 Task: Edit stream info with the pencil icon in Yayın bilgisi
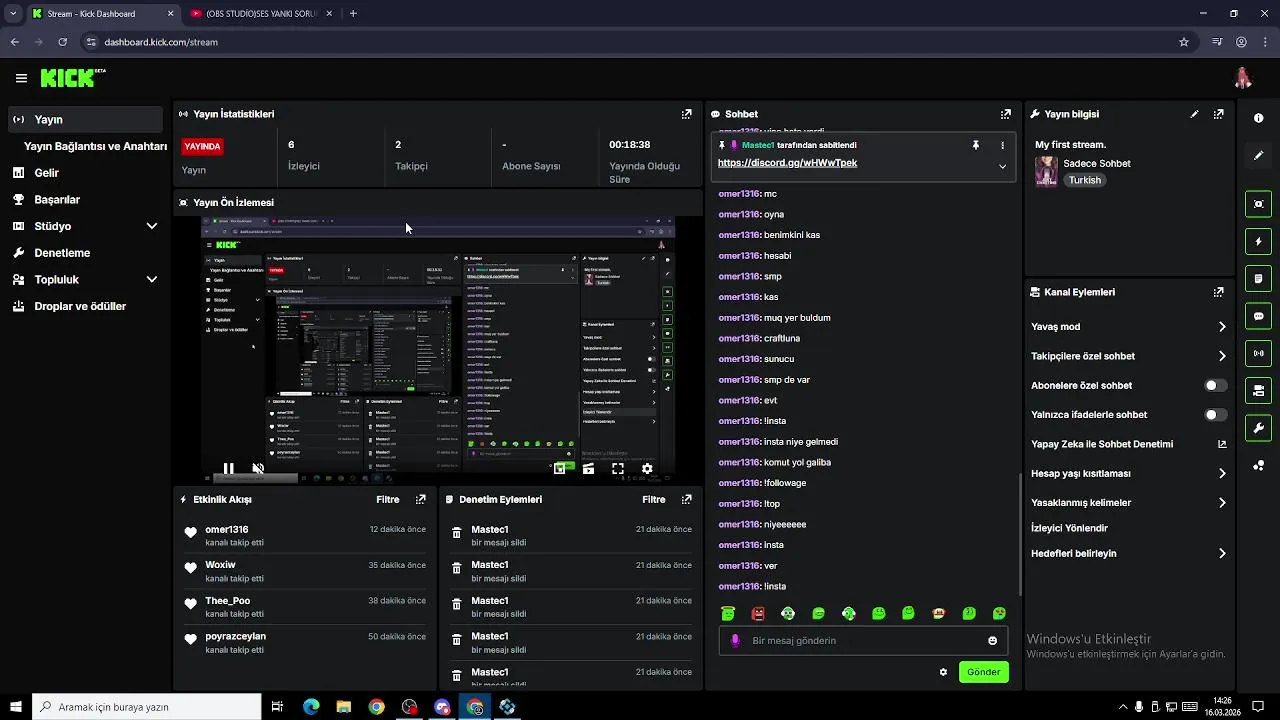pyautogui.click(x=1194, y=114)
